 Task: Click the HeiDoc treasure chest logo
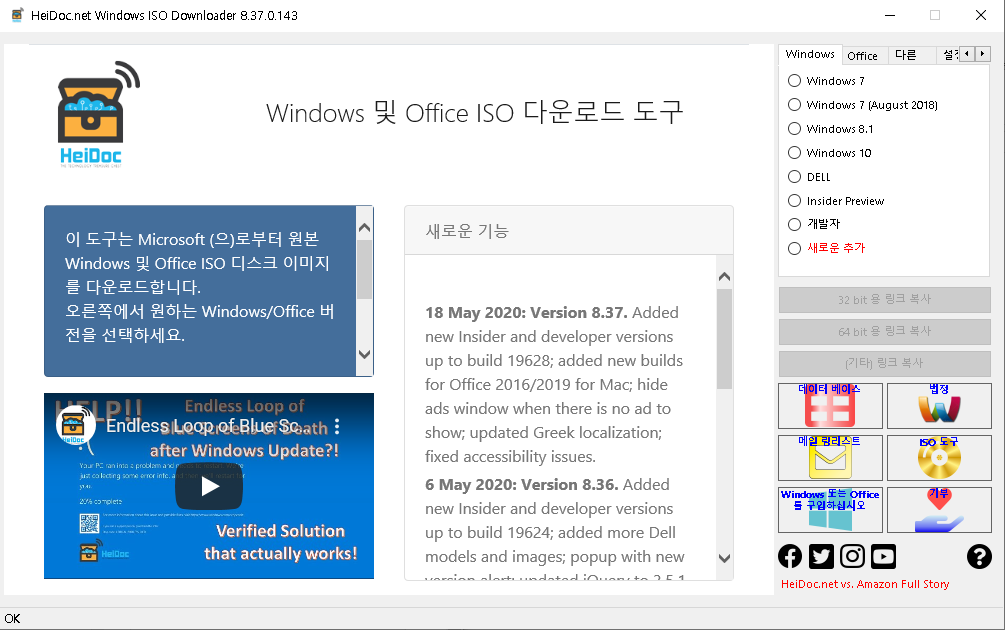coord(97,115)
